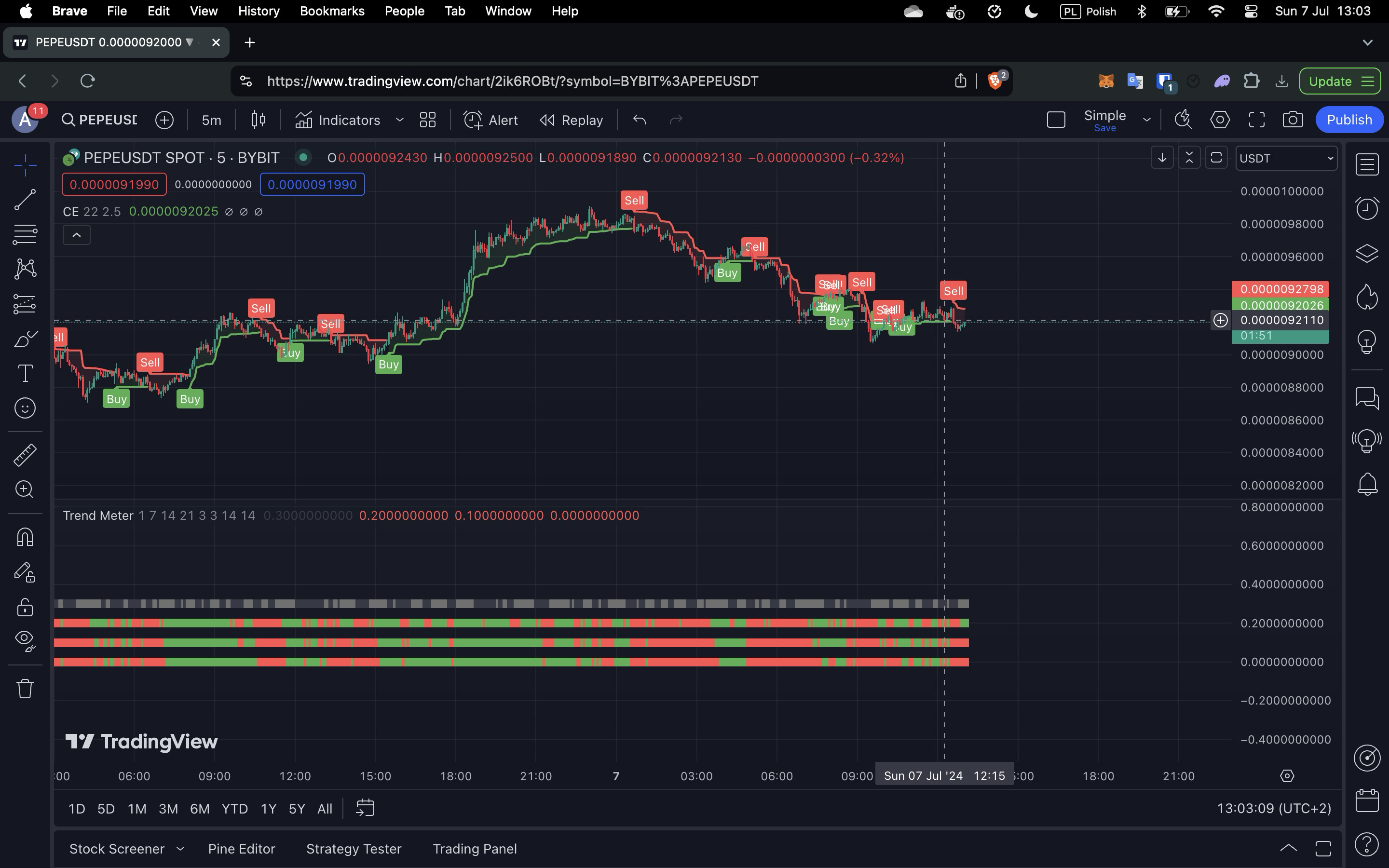
Task: Open the hotlists flame icon
Action: tap(1367, 297)
